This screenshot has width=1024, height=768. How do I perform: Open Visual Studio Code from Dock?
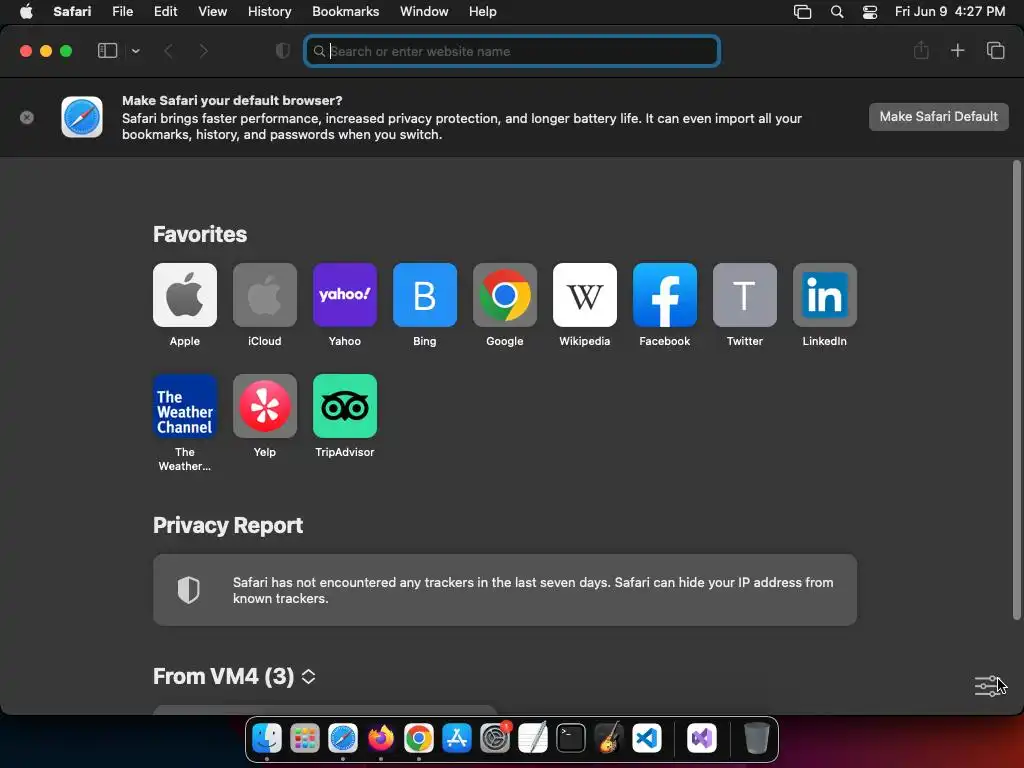[x=647, y=739]
